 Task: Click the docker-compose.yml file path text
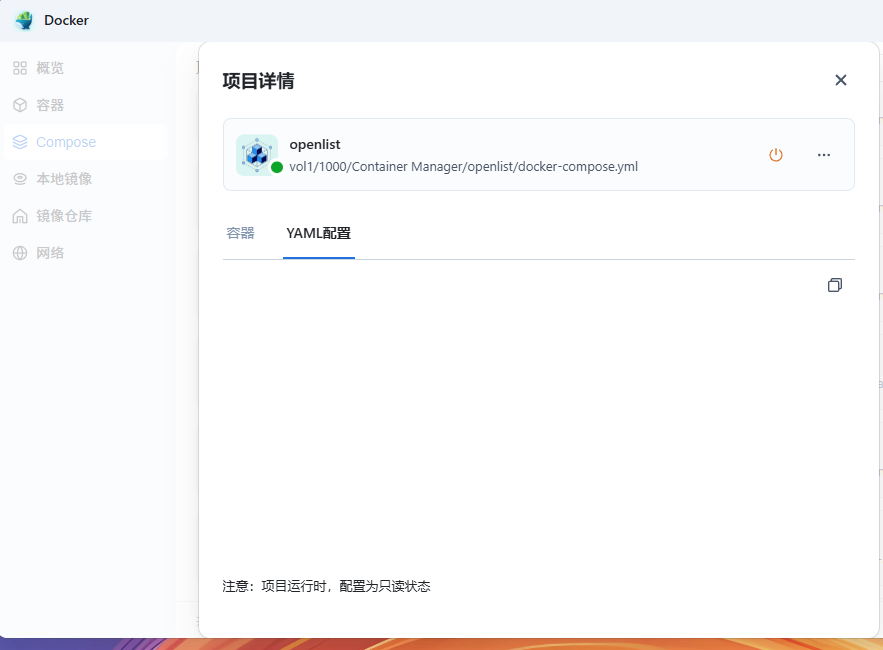463,167
